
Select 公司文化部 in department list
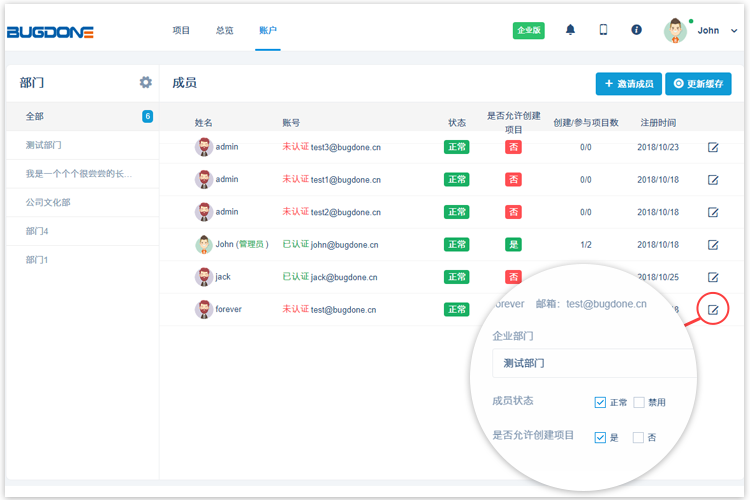point(48,202)
